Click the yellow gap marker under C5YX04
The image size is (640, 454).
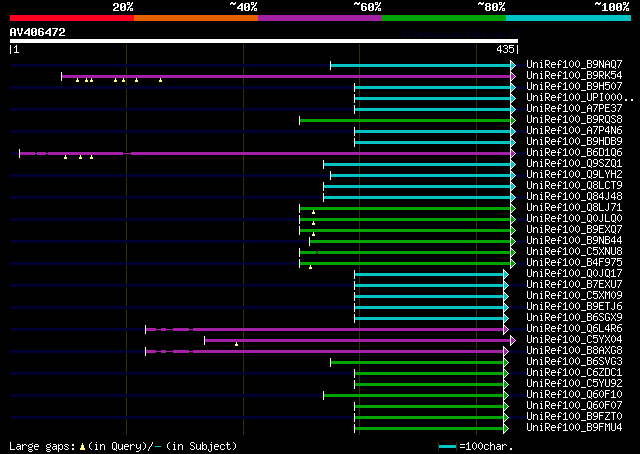(x=236, y=345)
